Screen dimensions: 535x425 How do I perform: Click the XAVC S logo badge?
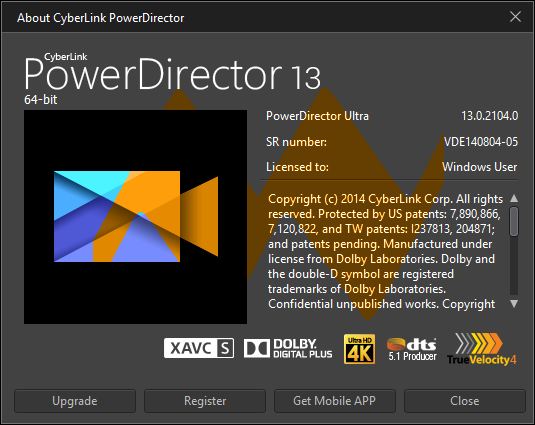tap(199, 348)
